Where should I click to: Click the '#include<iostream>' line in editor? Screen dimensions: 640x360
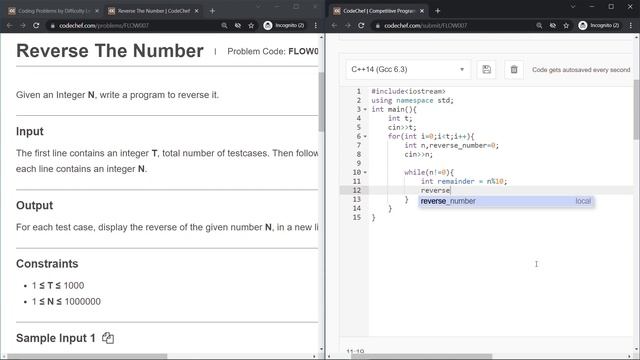[x=408, y=91]
